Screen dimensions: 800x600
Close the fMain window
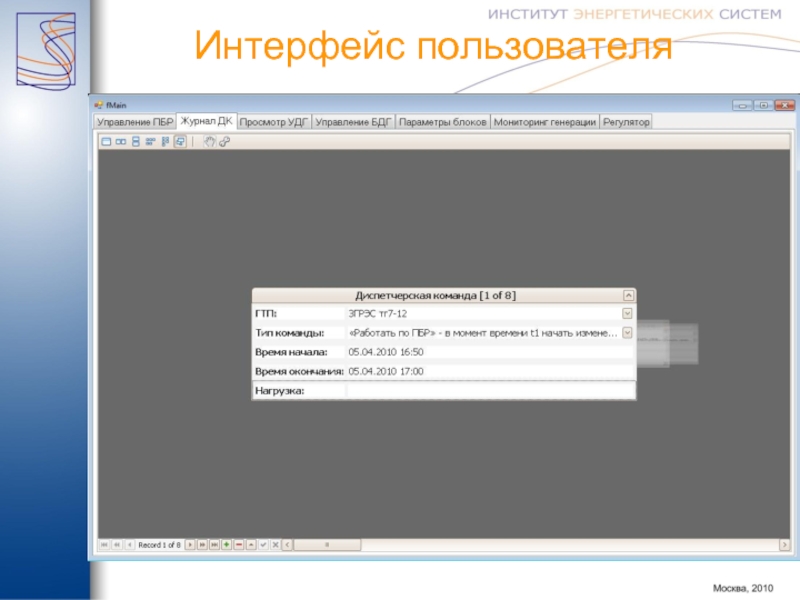(x=785, y=105)
